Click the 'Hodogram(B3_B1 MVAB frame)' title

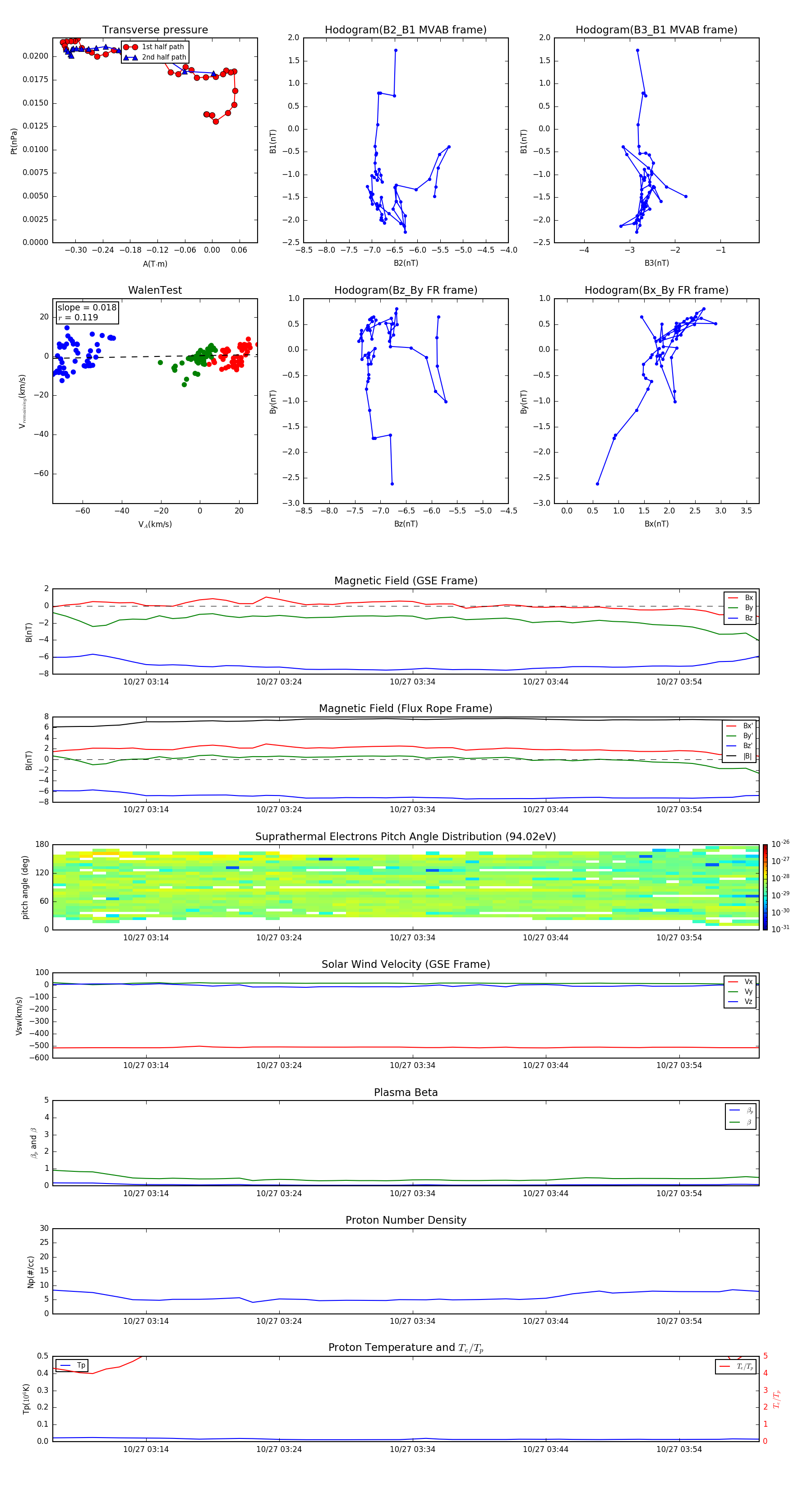click(656, 29)
